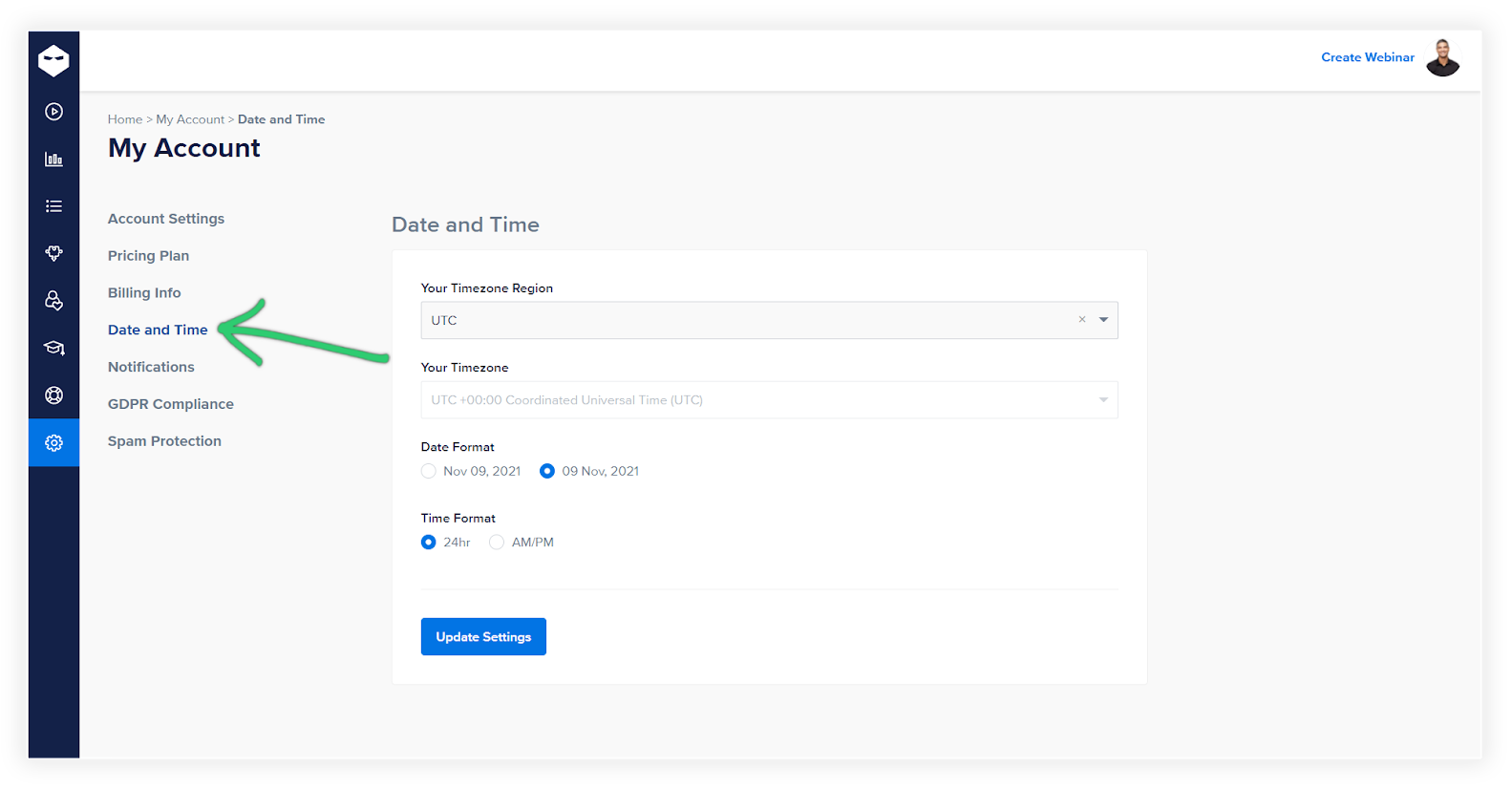Open the graduation cap training icon
1512x789 pixels.
[x=53, y=348]
